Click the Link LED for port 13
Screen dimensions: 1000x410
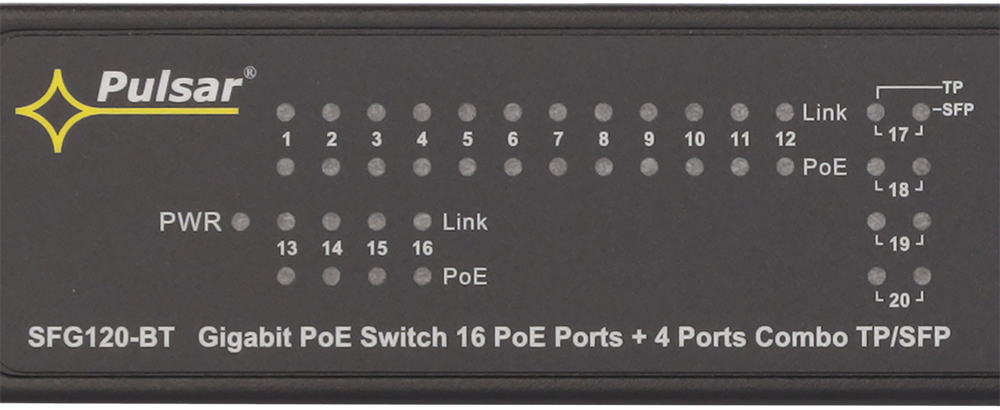tap(286, 222)
